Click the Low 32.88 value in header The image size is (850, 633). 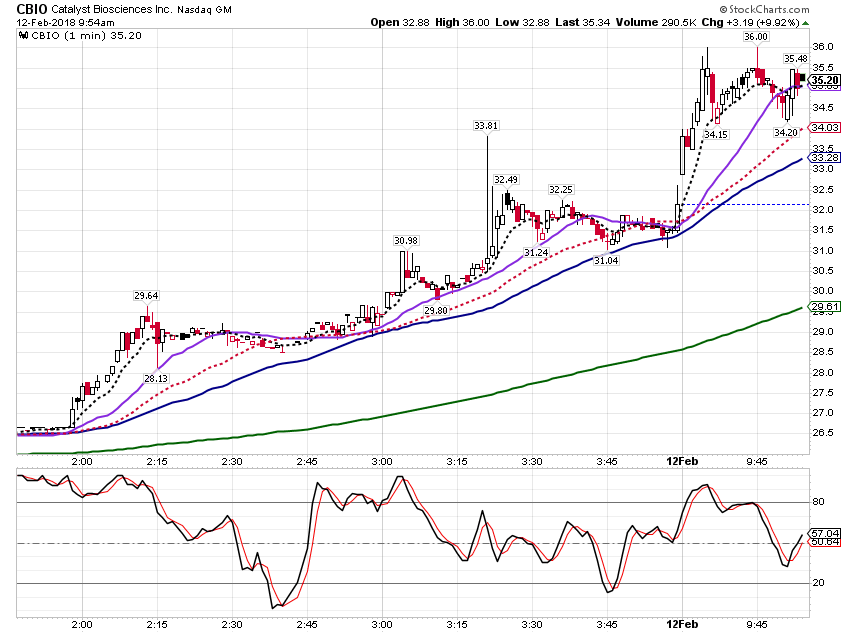pyautogui.click(x=523, y=22)
